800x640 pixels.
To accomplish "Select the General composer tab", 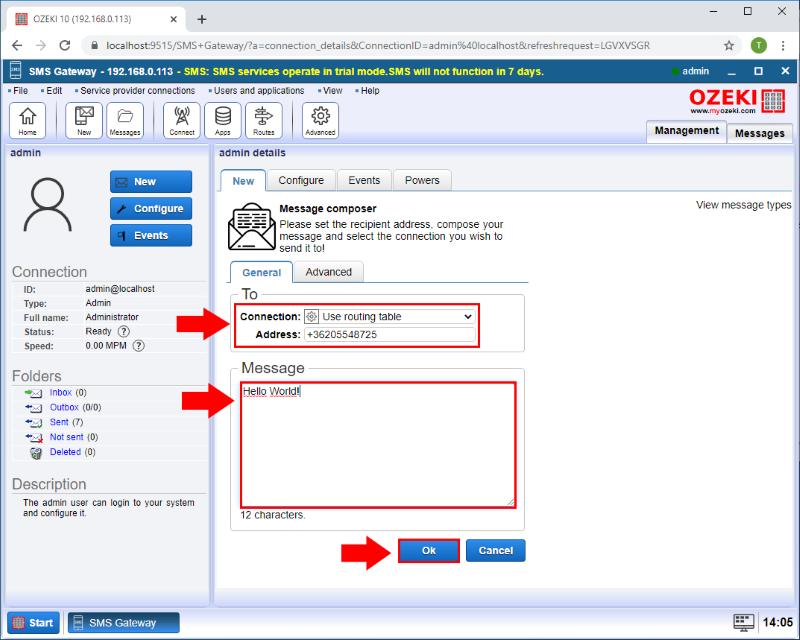I will click(261, 273).
